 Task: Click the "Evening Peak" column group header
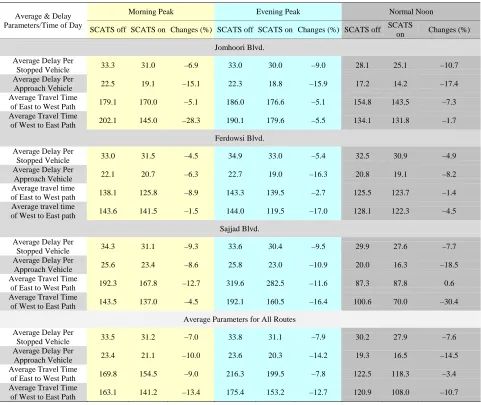(278, 12)
